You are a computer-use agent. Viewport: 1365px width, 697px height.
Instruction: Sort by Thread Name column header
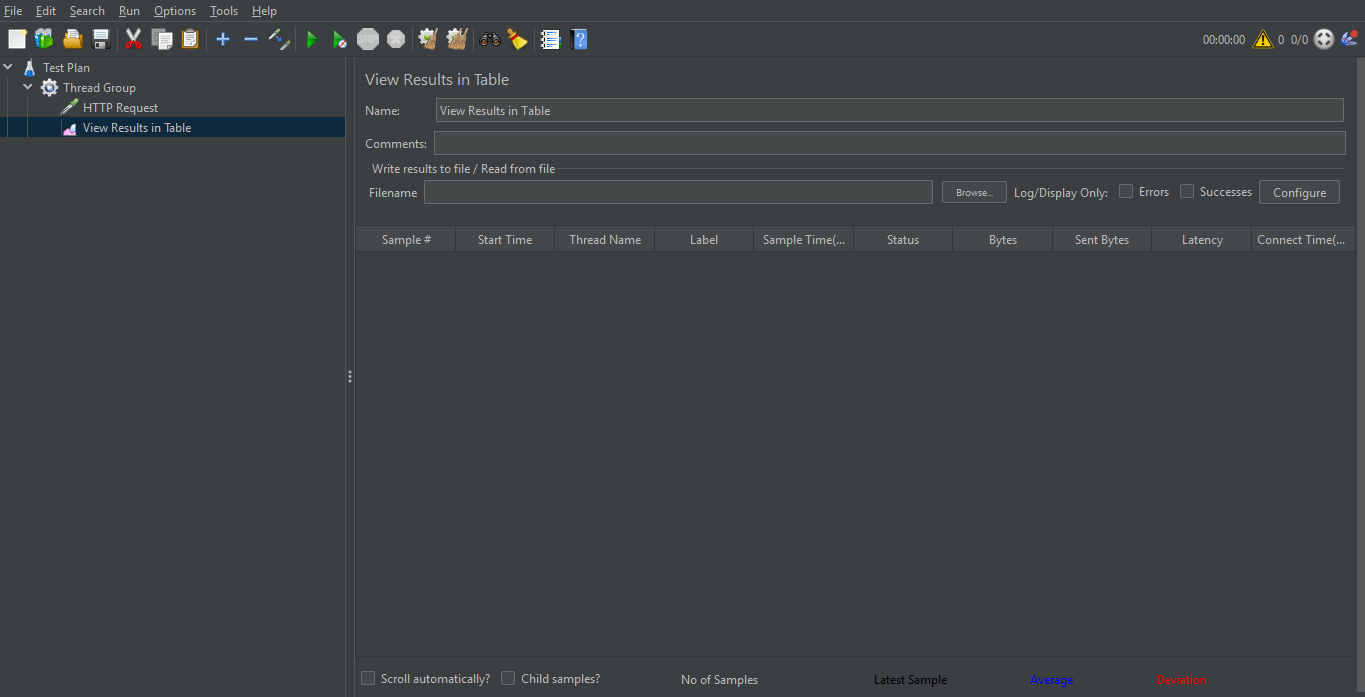pyautogui.click(x=605, y=240)
